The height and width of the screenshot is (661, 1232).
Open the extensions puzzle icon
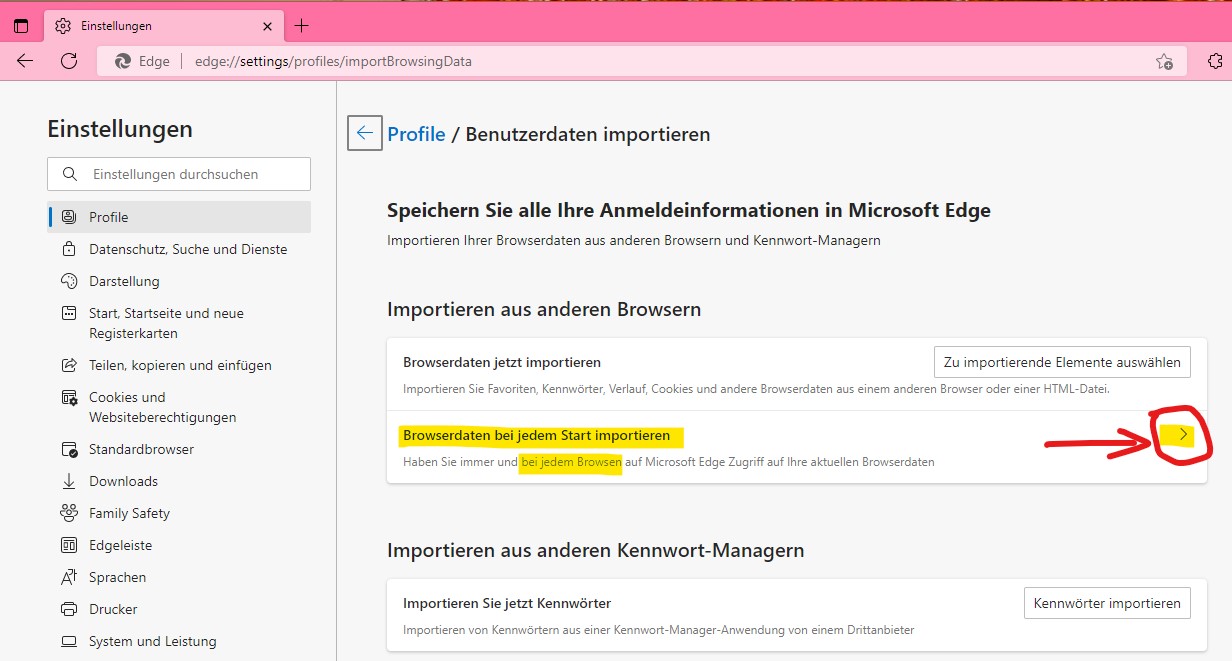click(1215, 61)
